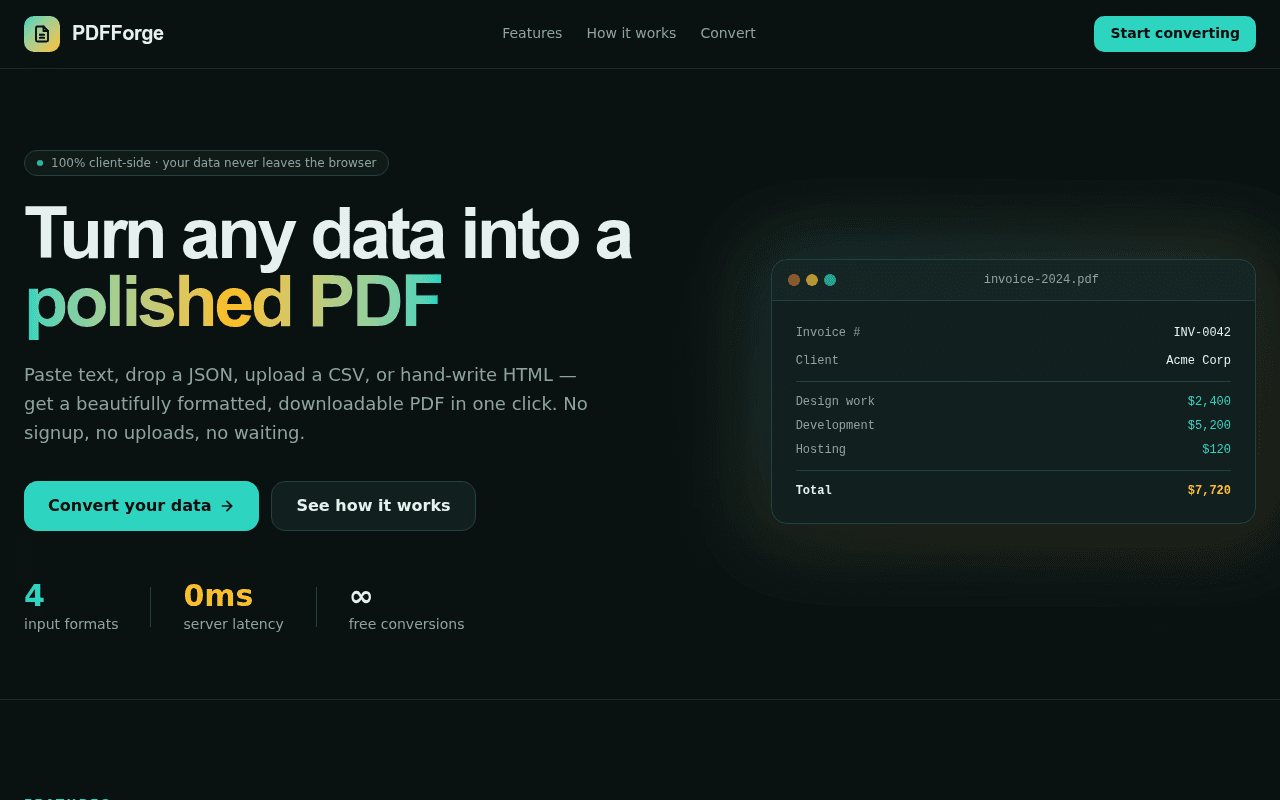This screenshot has height=800, width=1280.
Task: Open the Features nav link
Action: pos(532,33)
